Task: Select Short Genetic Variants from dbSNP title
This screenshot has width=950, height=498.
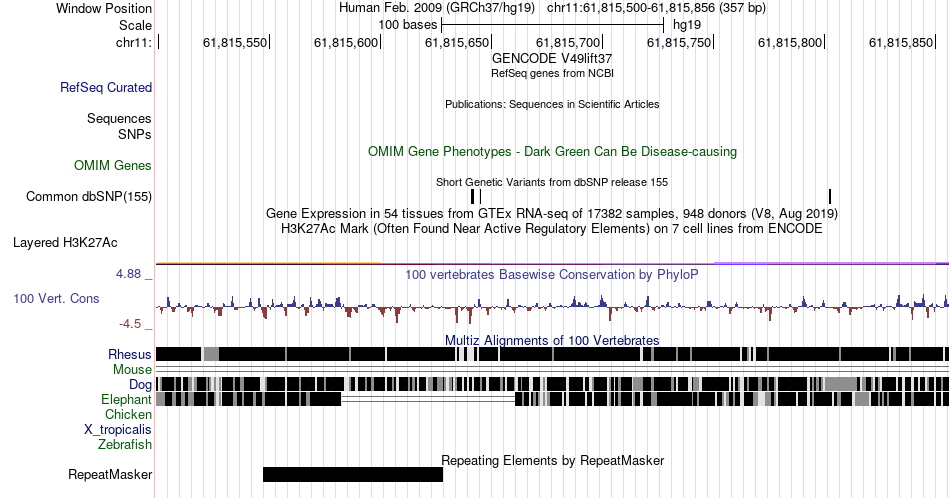Action: tap(552, 182)
